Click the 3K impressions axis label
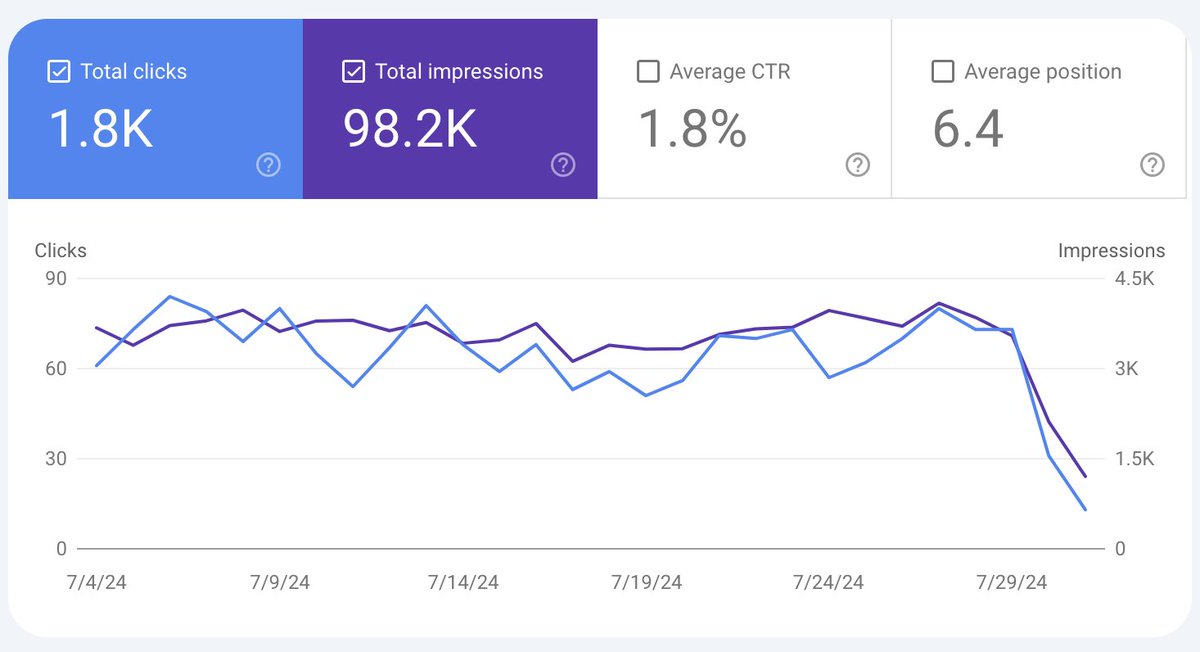The image size is (1200, 652). (1127, 369)
